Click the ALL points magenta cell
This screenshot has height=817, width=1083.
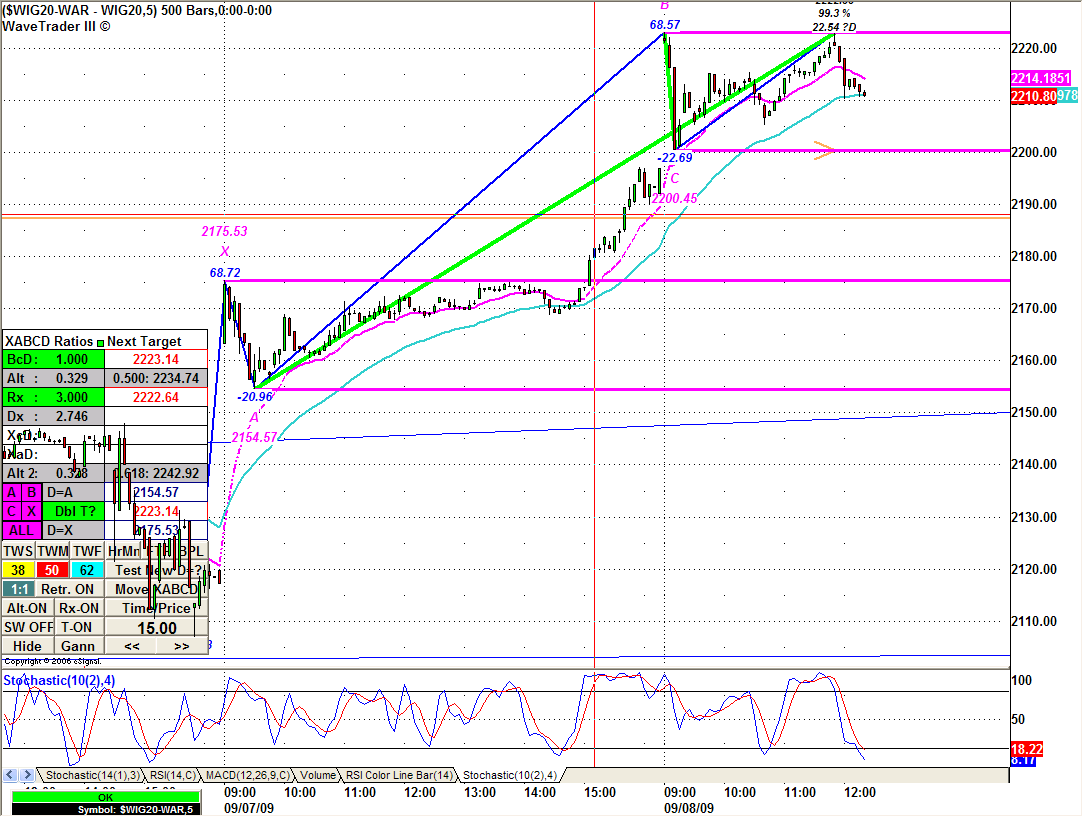[21, 530]
